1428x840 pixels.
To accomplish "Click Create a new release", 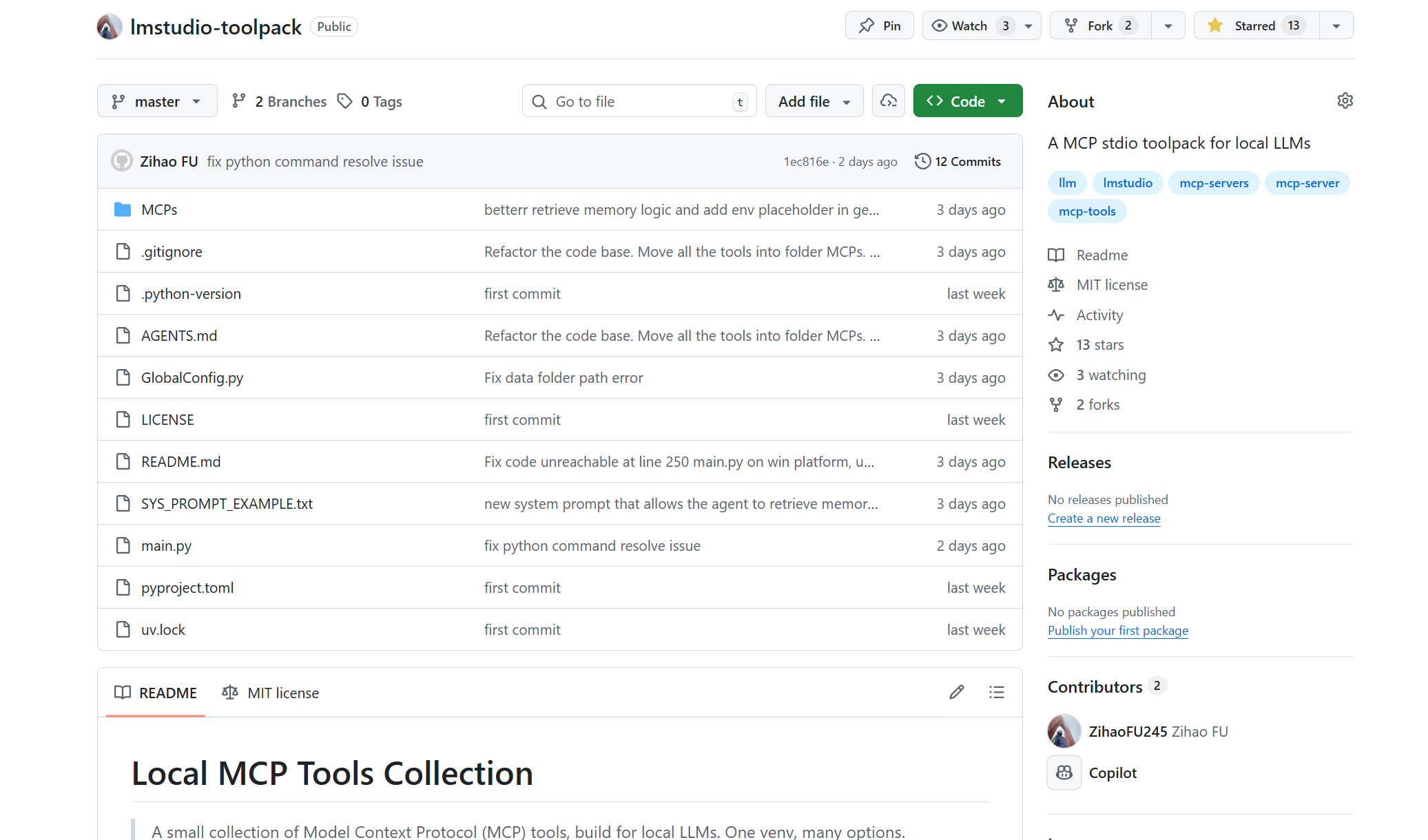I will (x=1104, y=518).
